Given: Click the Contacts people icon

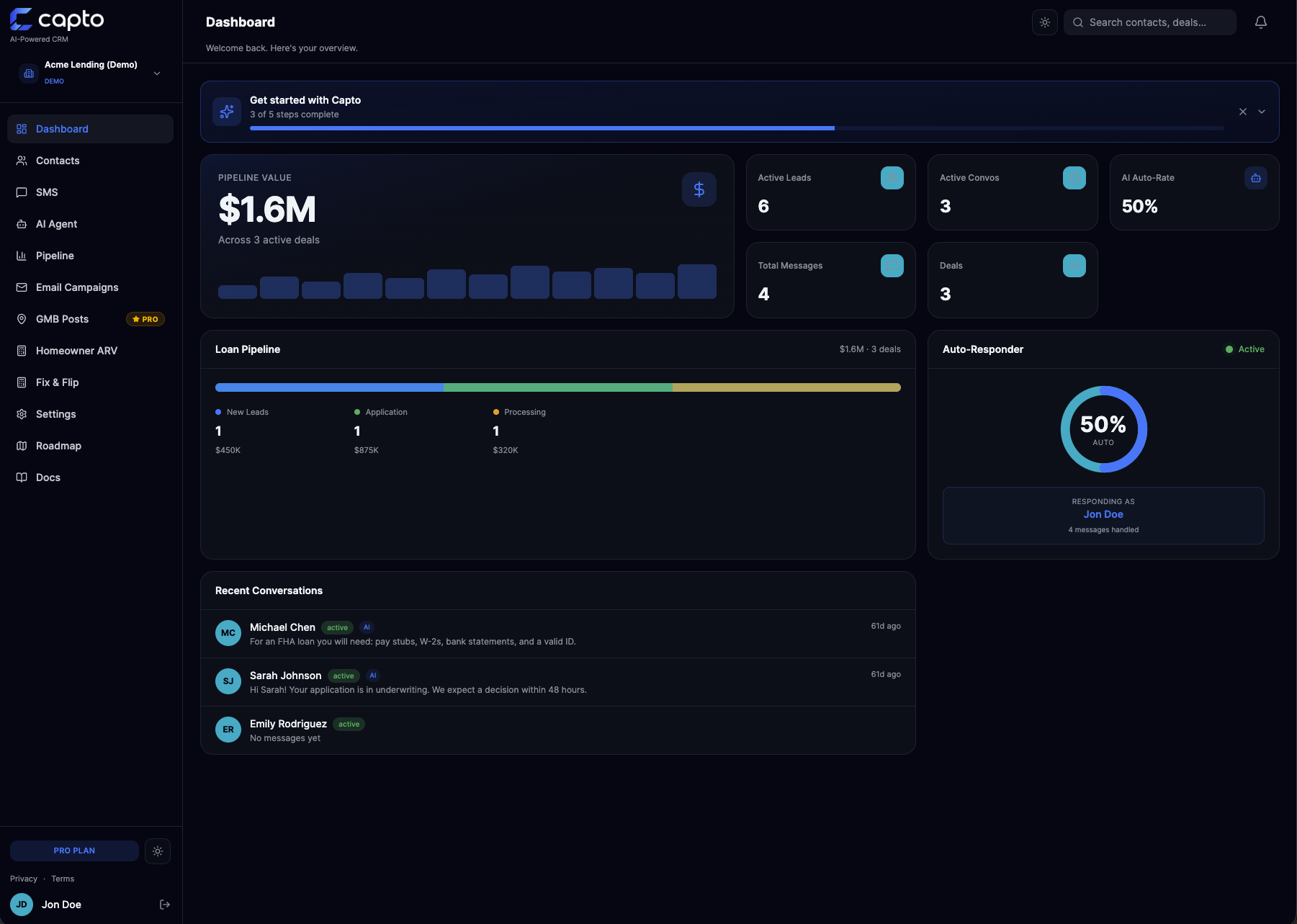Looking at the screenshot, I should click(22, 161).
